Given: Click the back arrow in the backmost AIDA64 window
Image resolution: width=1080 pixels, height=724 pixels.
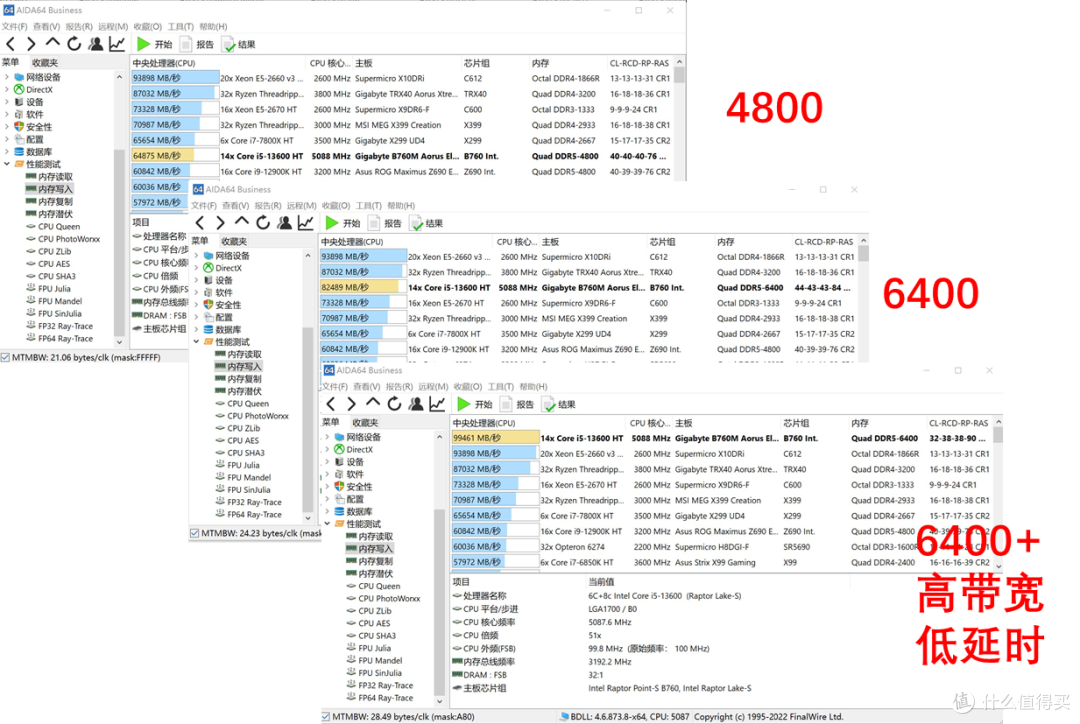Looking at the screenshot, I should click(10, 44).
